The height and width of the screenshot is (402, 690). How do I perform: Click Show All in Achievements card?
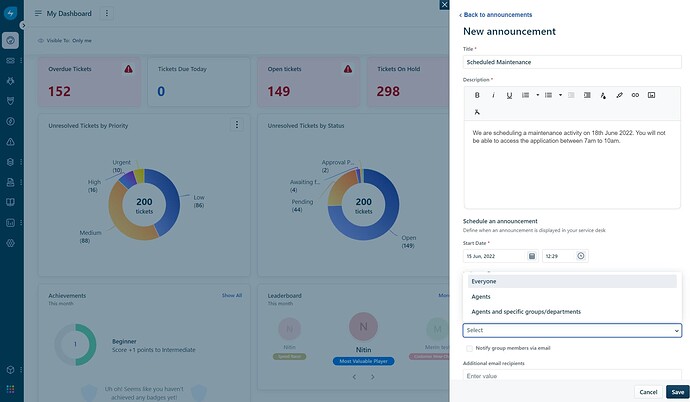click(232, 296)
